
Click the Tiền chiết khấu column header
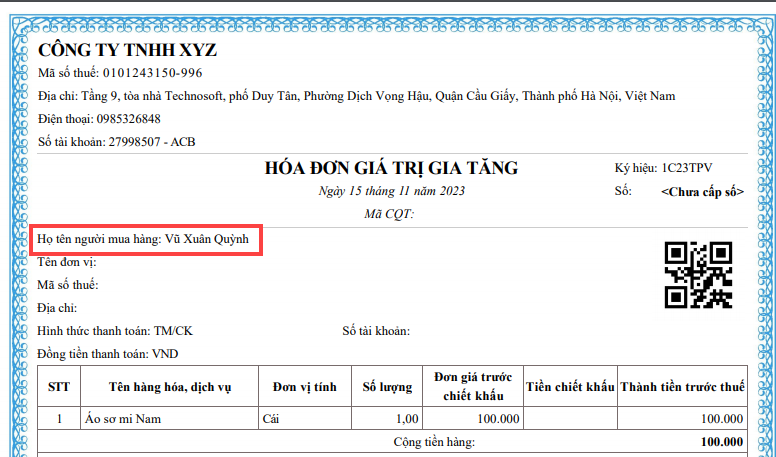[571, 387]
